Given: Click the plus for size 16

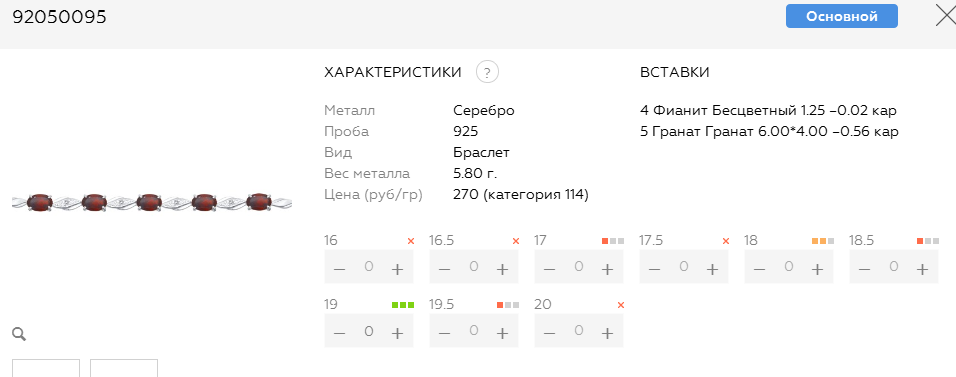Looking at the screenshot, I should tap(398, 269).
